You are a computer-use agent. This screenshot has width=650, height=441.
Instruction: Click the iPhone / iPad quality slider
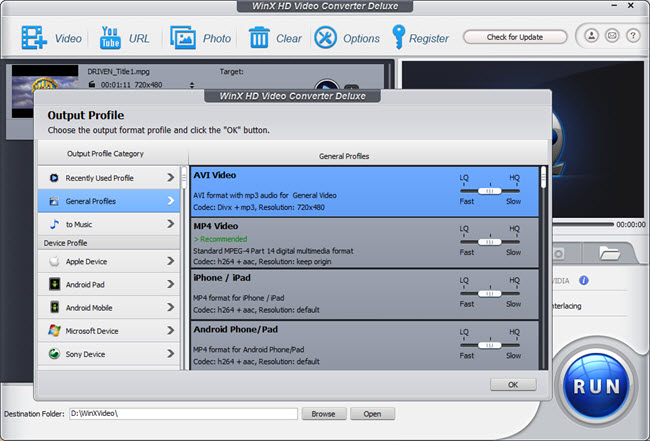(x=490, y=293)
